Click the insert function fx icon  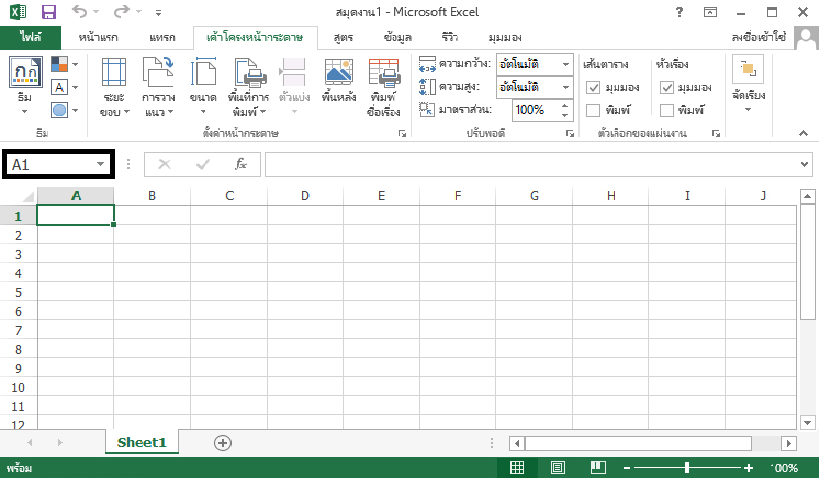pyautogui.click(x=240, y=164)
